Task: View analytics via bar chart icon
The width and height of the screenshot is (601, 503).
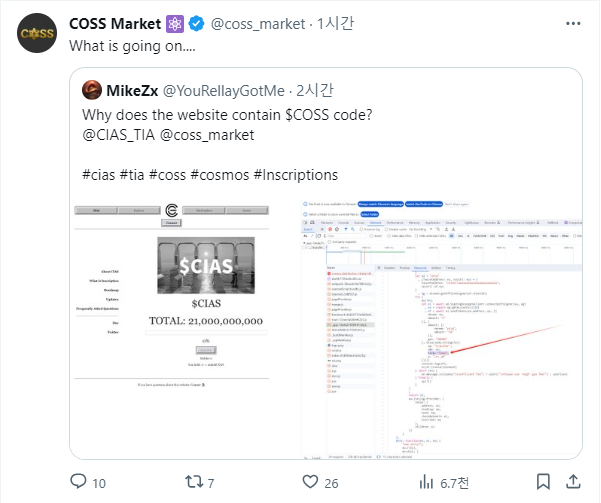Action: click(426, 482)
